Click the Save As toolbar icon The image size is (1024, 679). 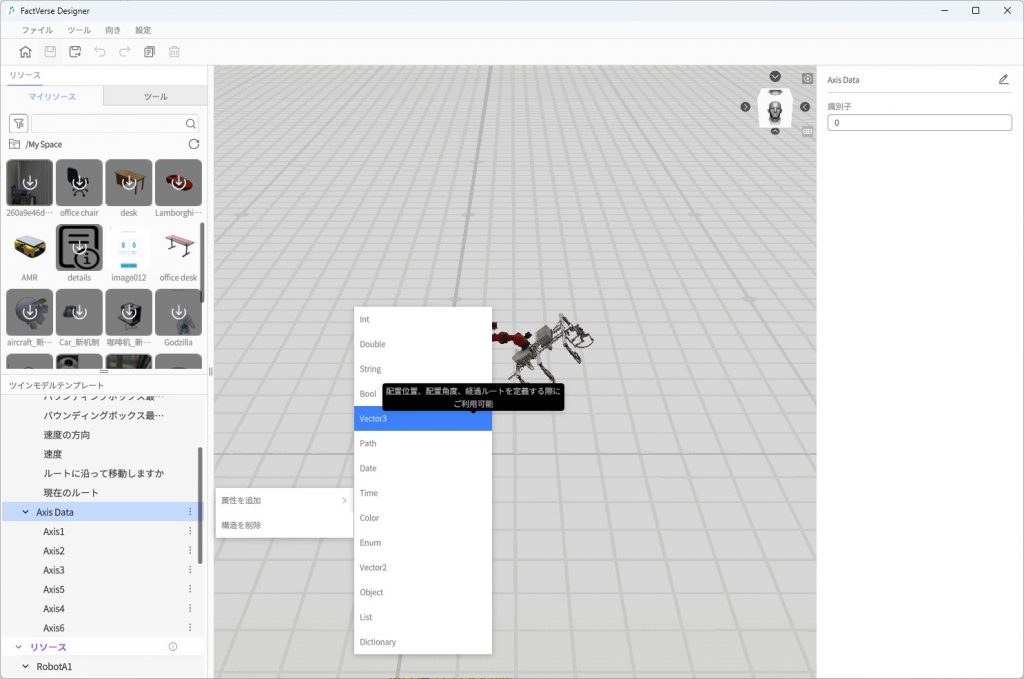[75, 52]
